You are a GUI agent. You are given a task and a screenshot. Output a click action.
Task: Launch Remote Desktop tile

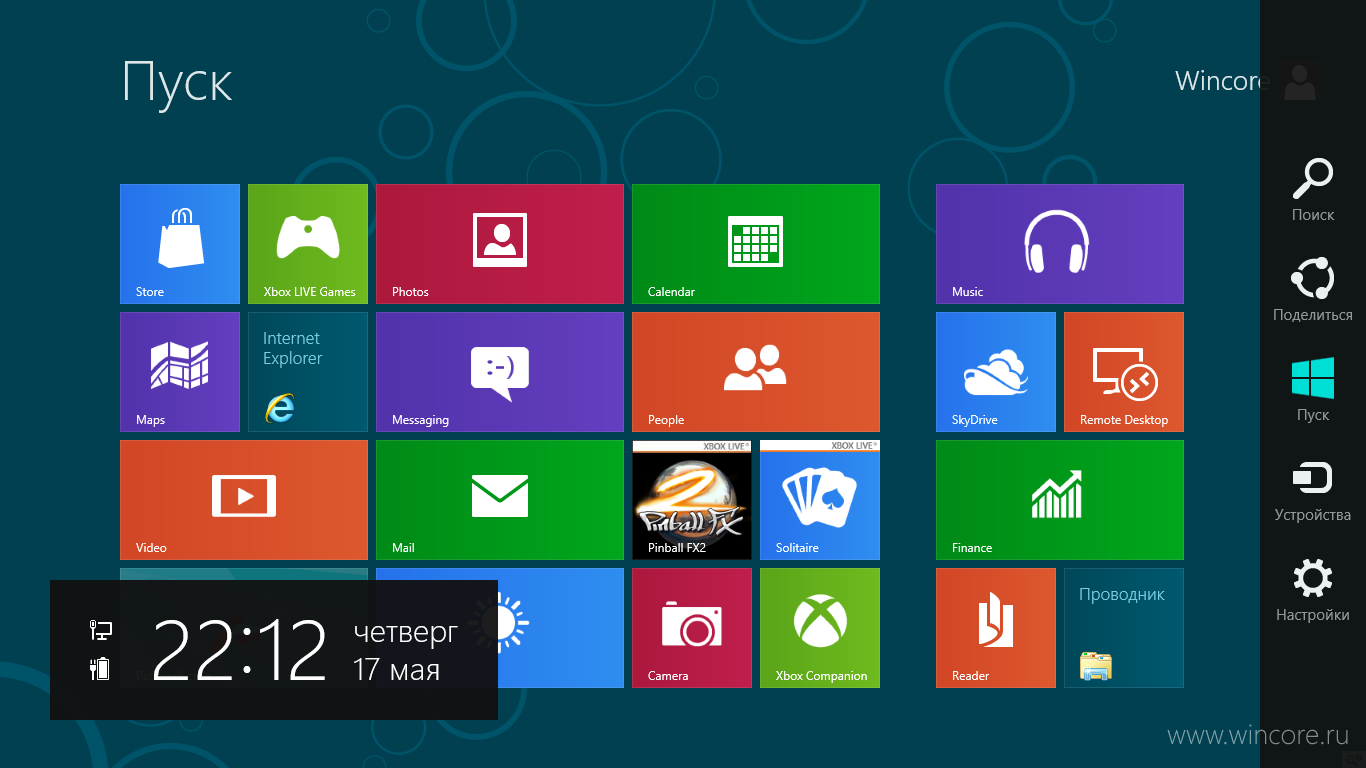tap(1124, 372)
